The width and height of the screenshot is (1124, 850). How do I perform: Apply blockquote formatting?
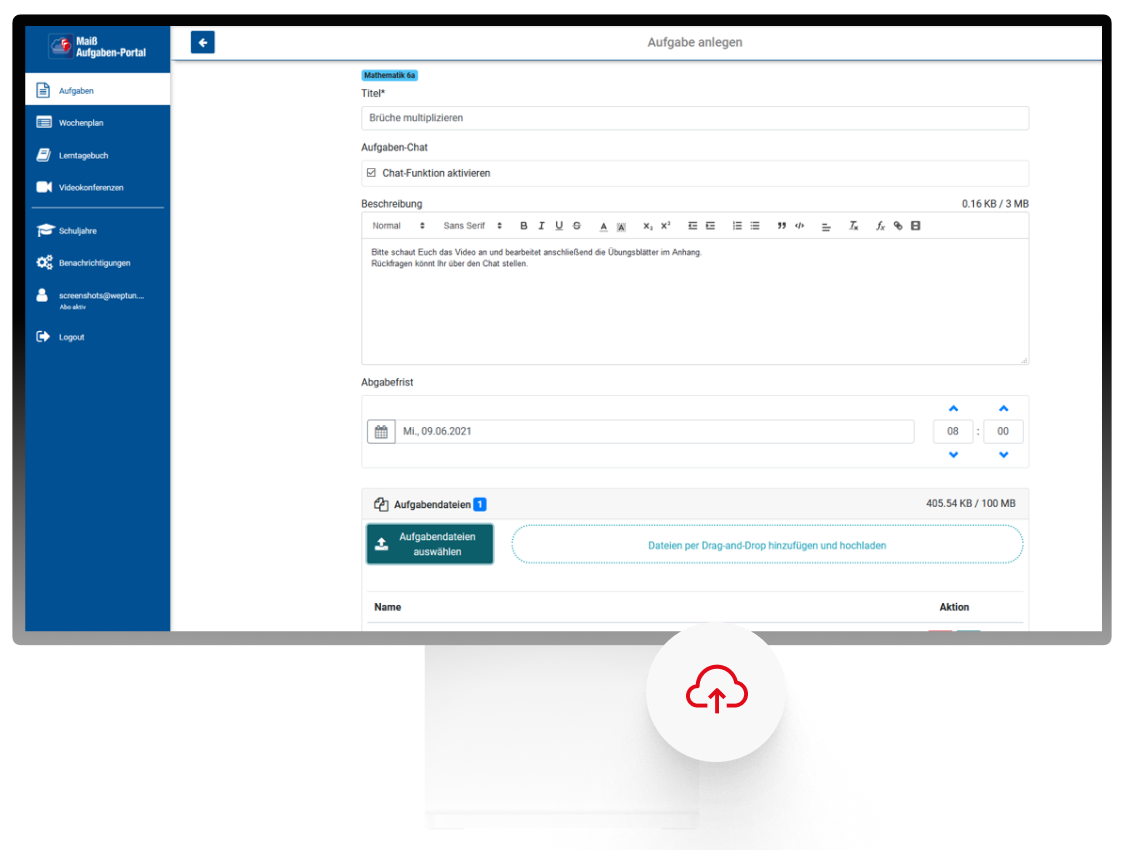[781, 226]
